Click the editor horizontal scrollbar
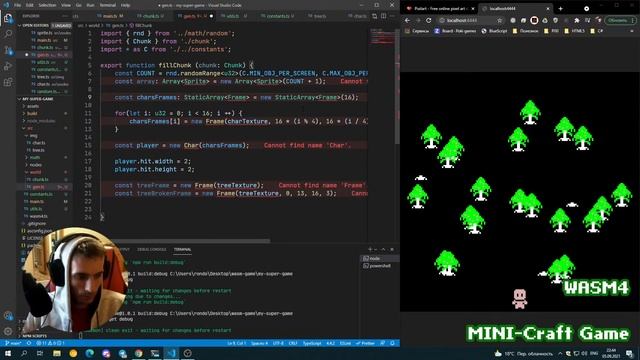The image size is (640, 360). click(186, 241)
